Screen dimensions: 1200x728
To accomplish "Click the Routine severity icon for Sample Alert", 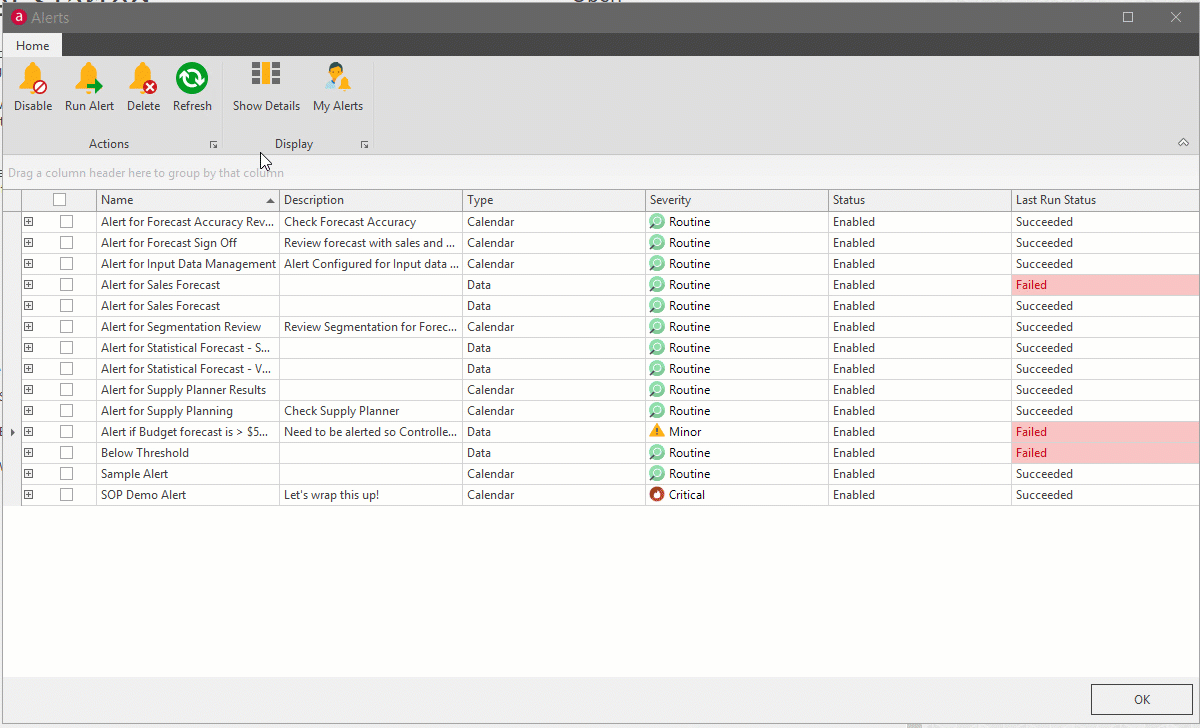I will point(657,474).
